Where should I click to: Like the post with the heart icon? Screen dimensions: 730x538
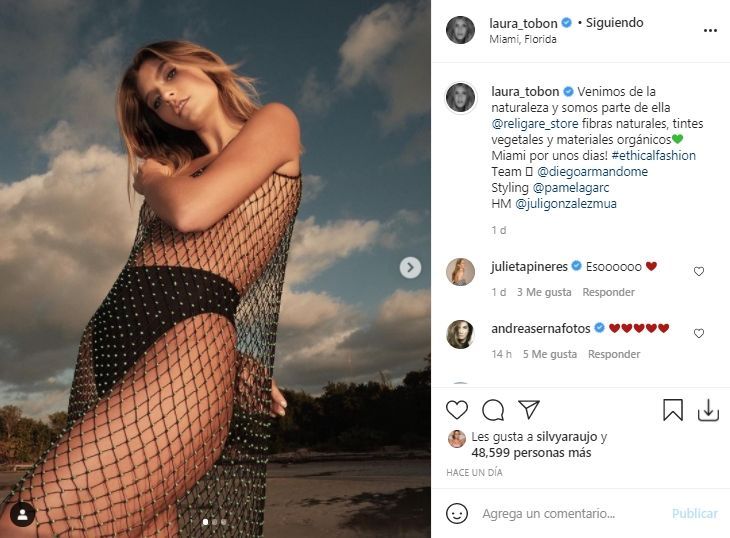coord(457,410)
